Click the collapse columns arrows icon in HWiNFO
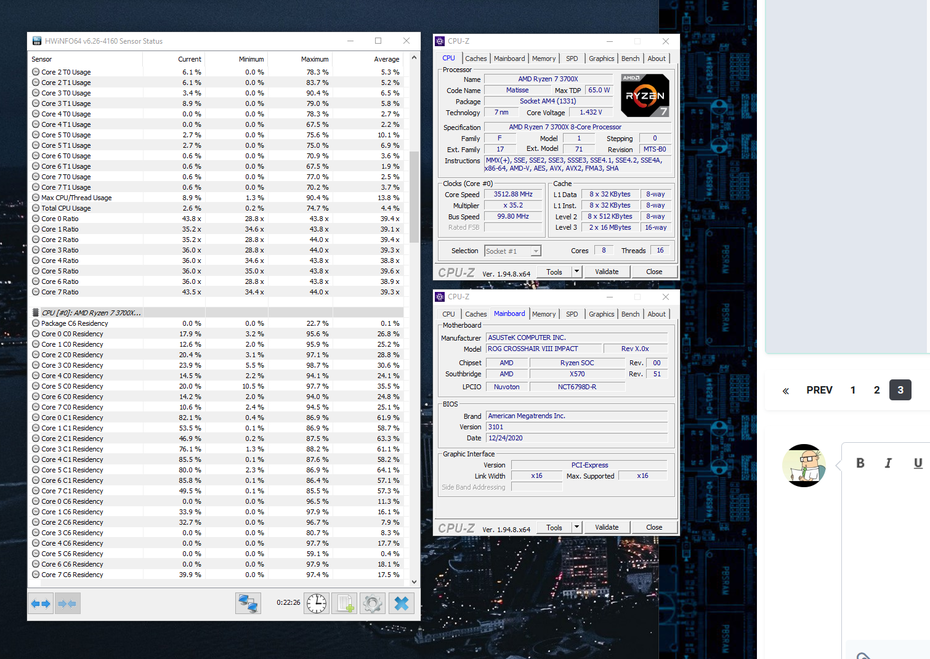The image size is (930, 659). click(x=68, y=603)
